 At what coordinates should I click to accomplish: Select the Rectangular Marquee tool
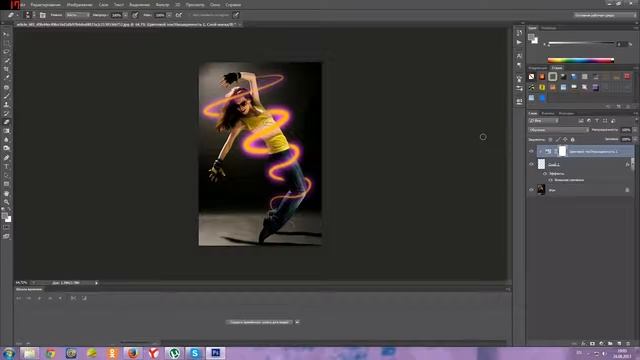pos(6,43)
